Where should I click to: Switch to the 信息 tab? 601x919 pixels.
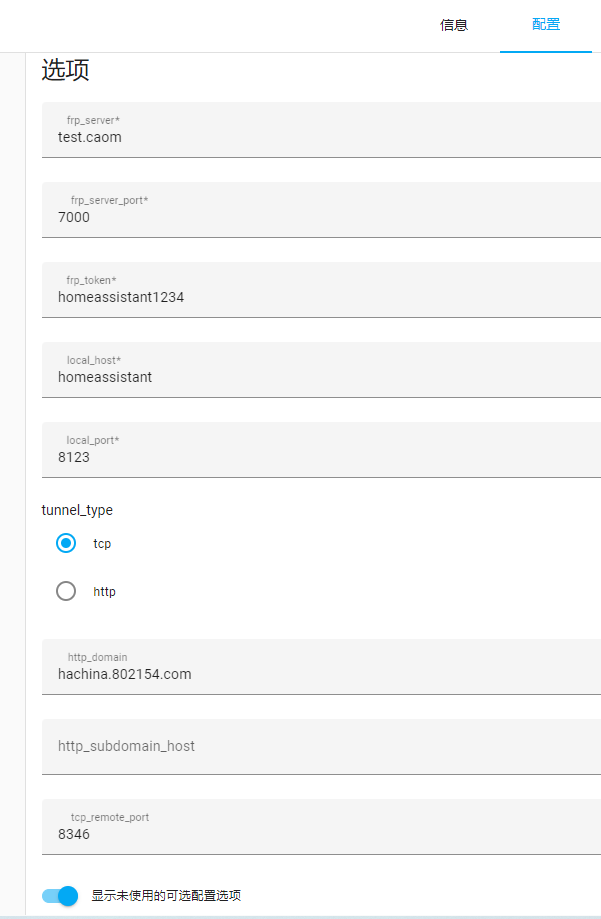454,25
